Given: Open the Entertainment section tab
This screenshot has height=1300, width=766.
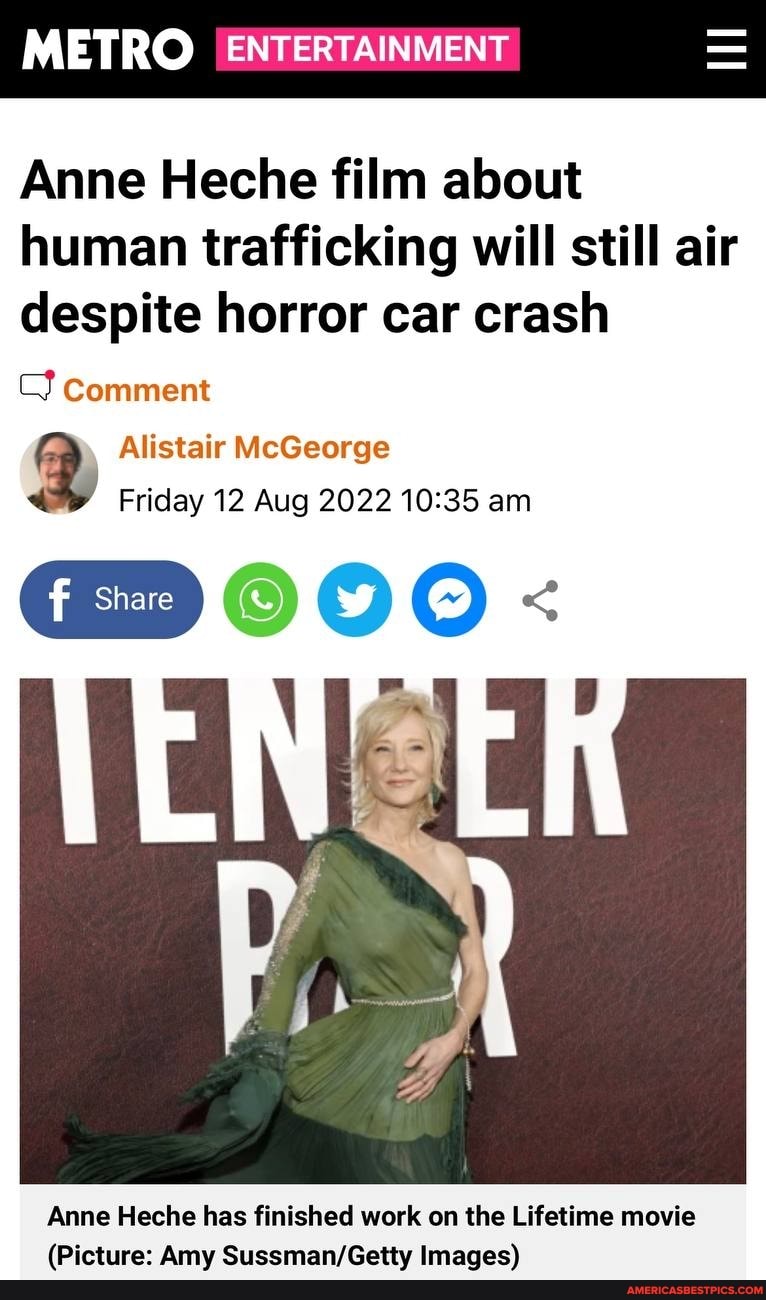Looking at the screenshot, I should point(367,48).
